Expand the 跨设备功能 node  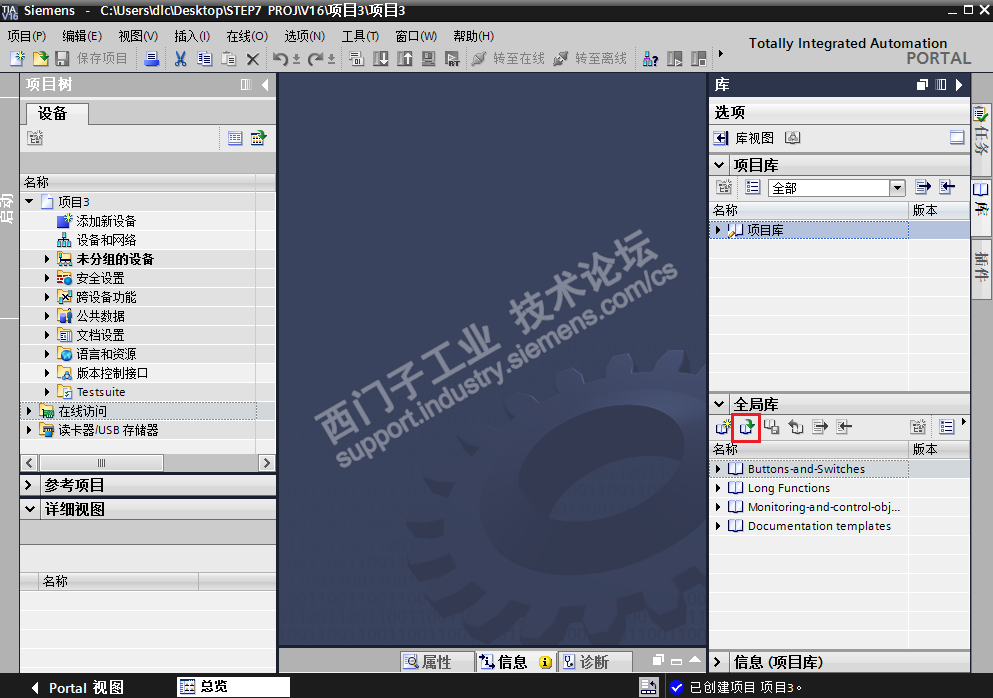pyautogui.click(x=47, y=297)
